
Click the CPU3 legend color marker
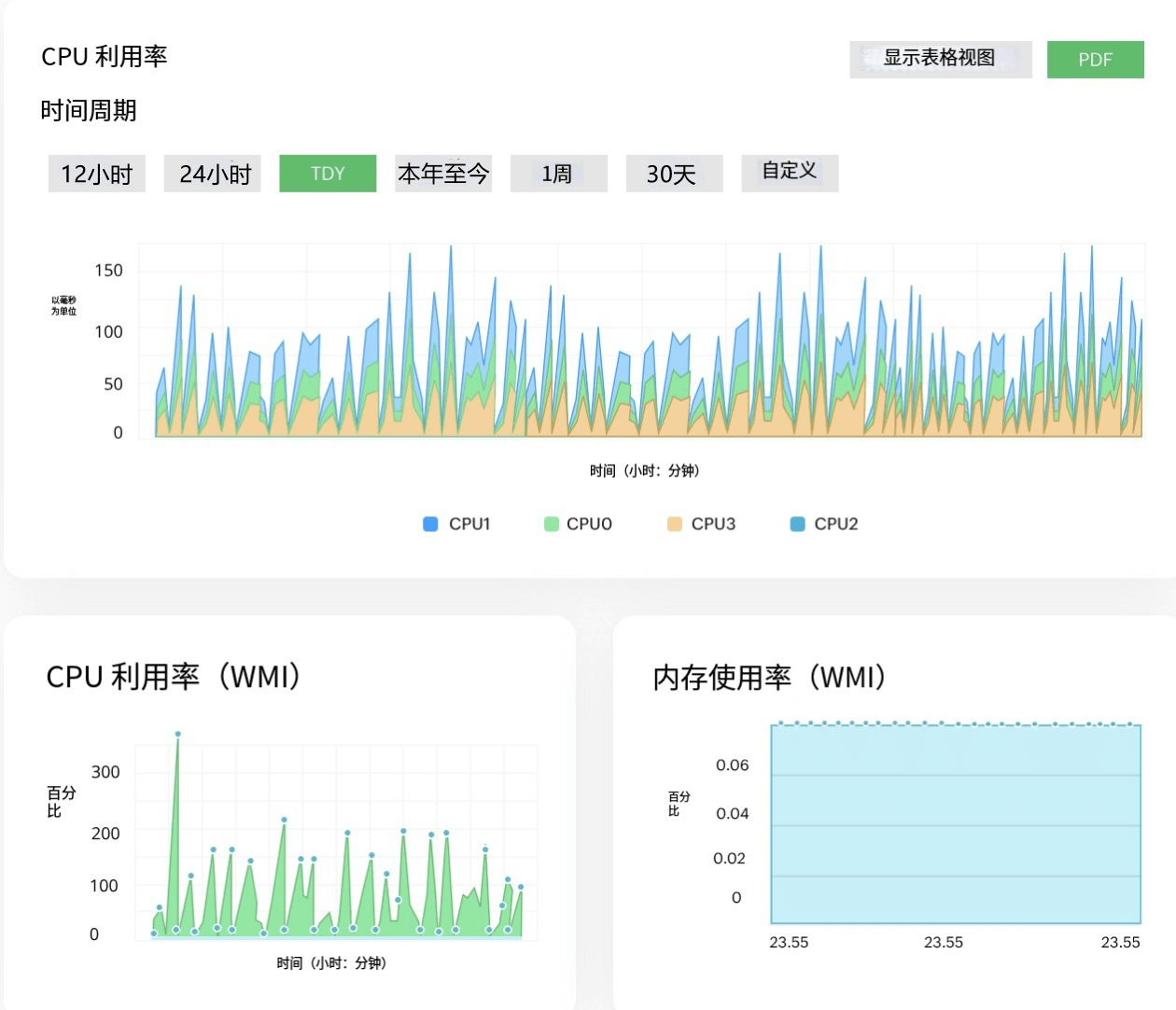673,524
